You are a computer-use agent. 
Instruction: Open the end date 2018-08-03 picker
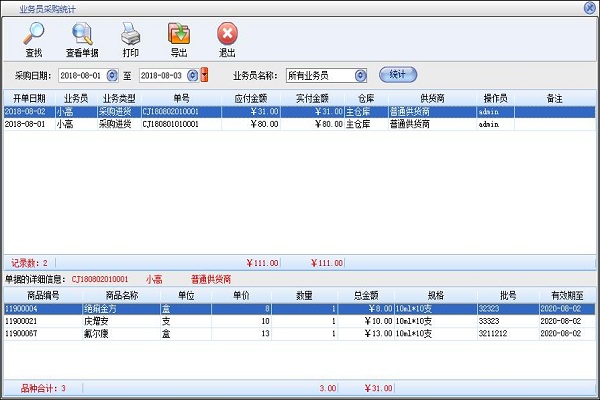[x=193, y=75]
